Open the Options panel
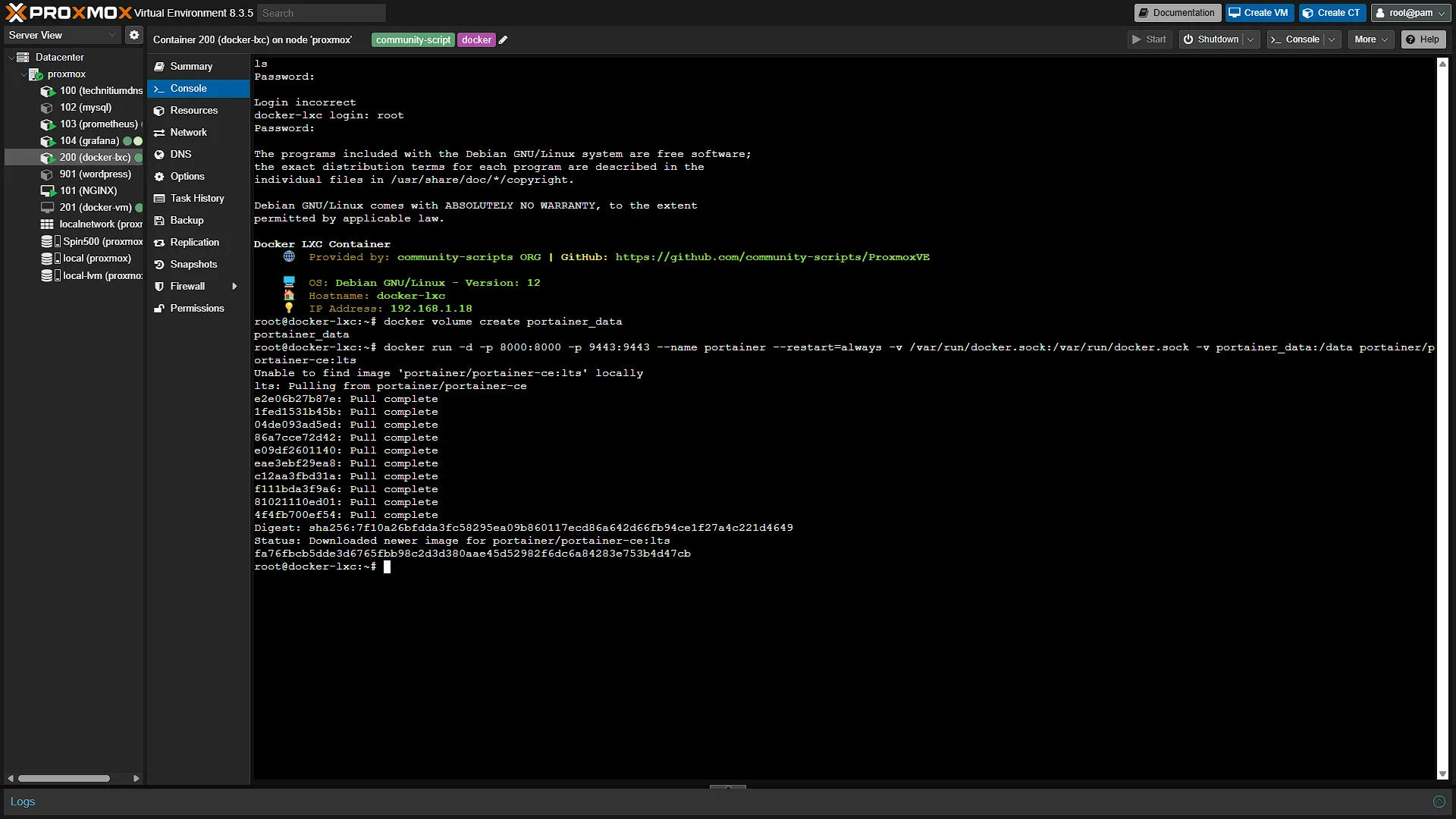This screenshot has width=1456, height=819. click(198, 177)
